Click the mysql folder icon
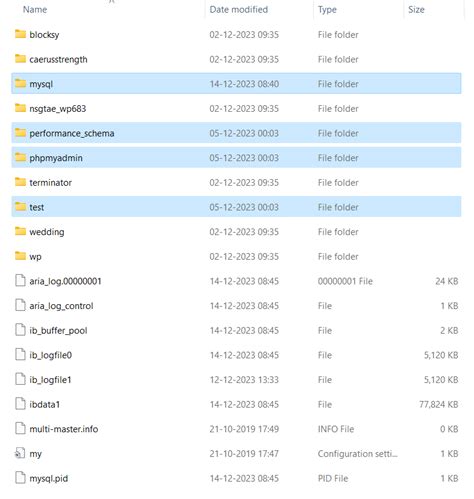 (x=20, y=83)
